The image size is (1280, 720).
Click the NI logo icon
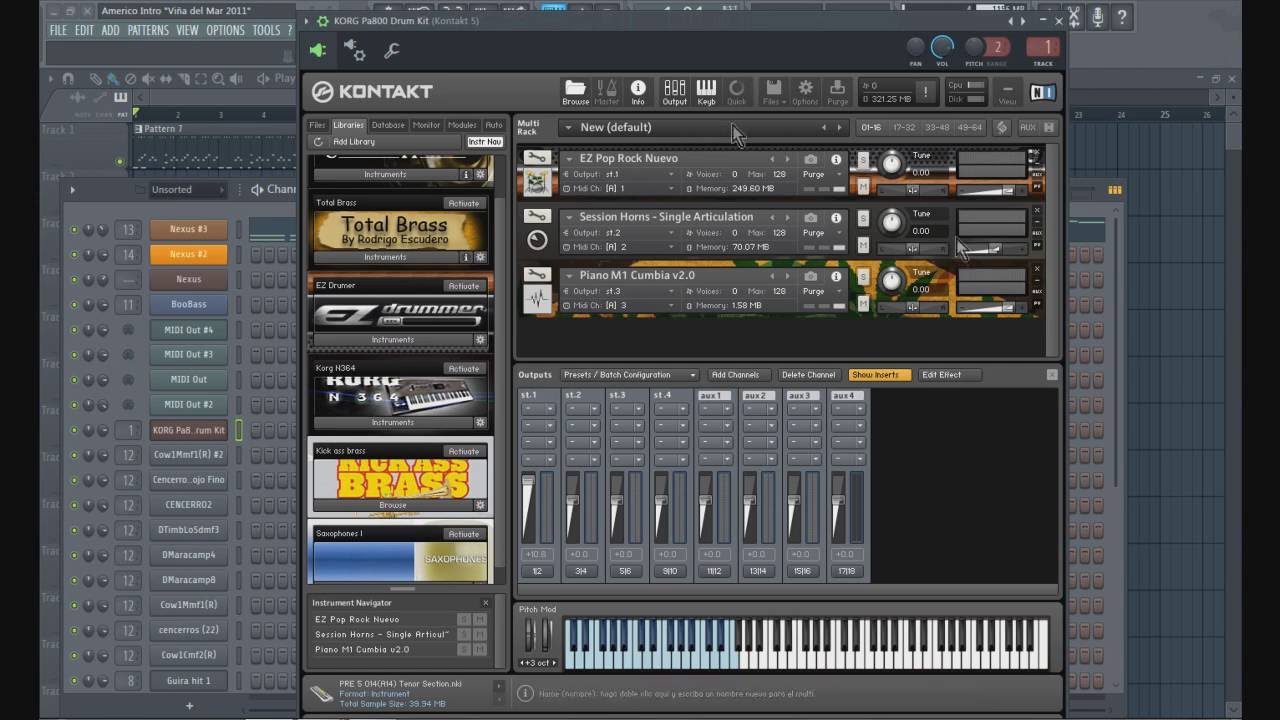tap(1041, 92)
